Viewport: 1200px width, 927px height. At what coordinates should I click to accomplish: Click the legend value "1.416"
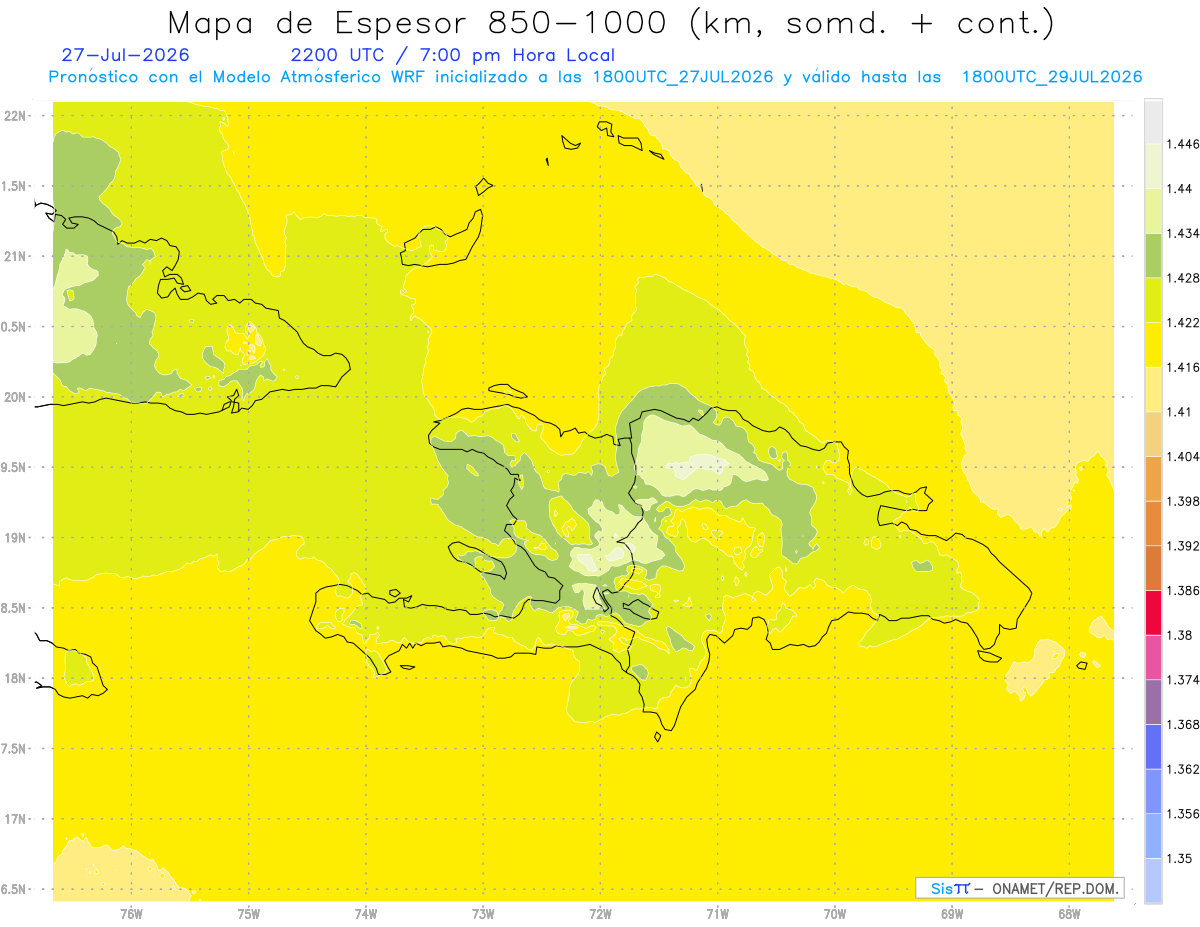[x=1182, y=367]
